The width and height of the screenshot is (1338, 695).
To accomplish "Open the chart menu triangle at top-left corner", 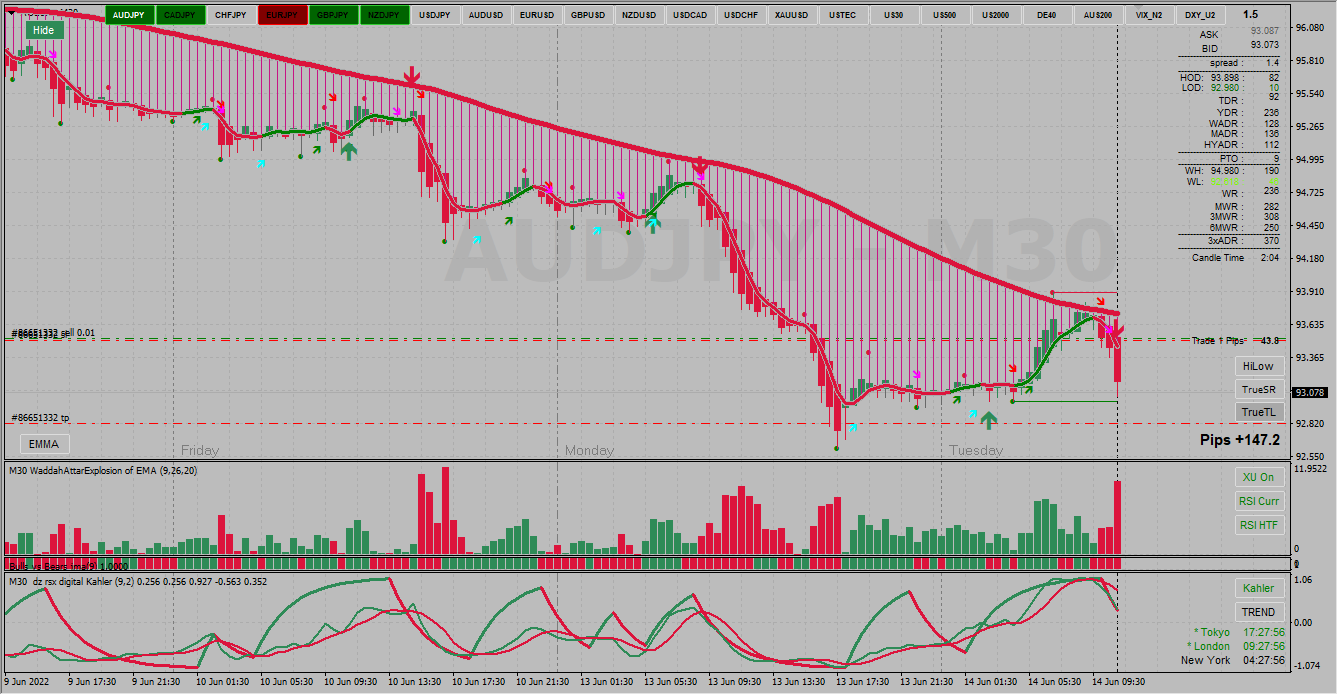I will pos(11,13).
